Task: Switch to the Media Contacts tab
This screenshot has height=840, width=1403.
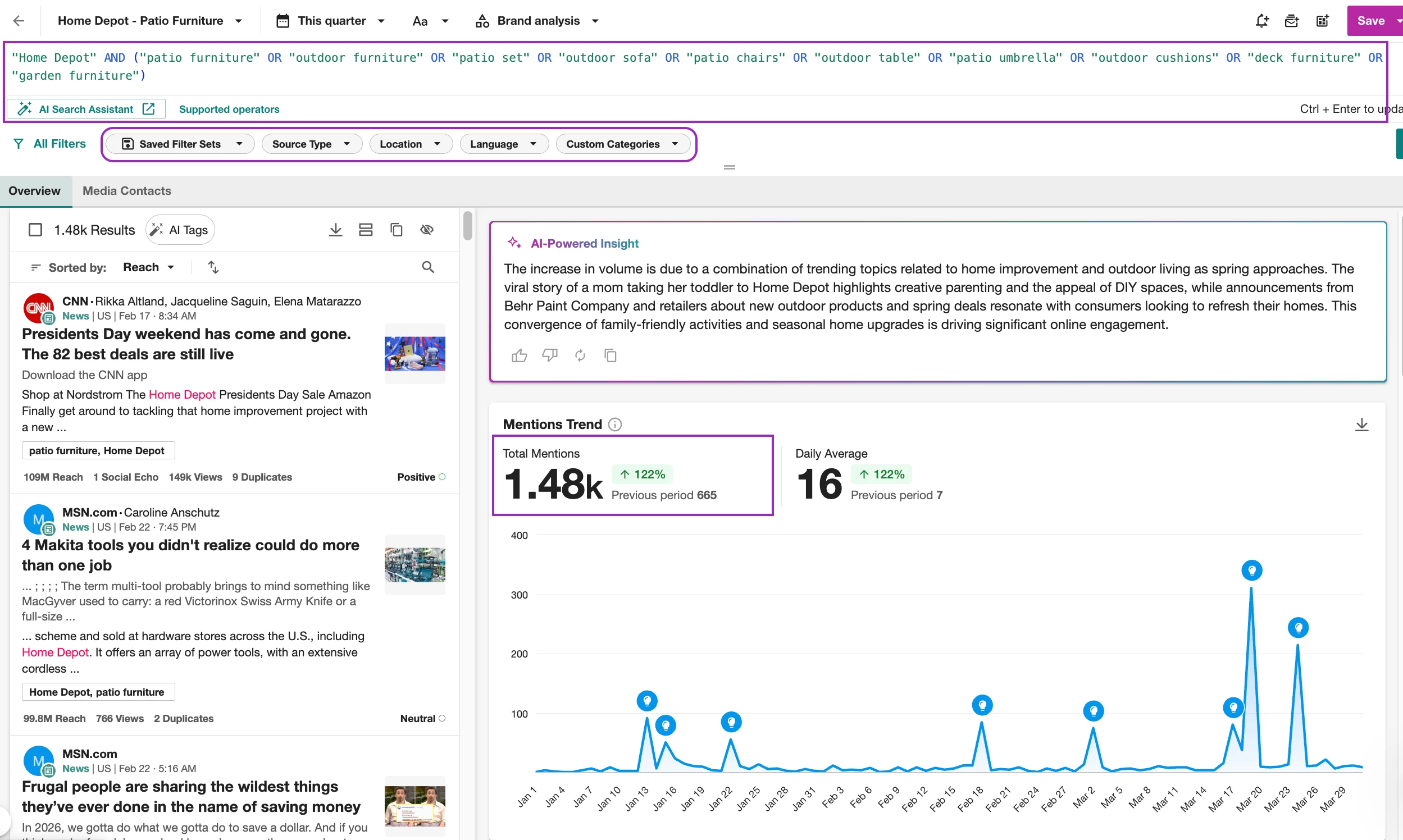Action: [x=127, y=191]
